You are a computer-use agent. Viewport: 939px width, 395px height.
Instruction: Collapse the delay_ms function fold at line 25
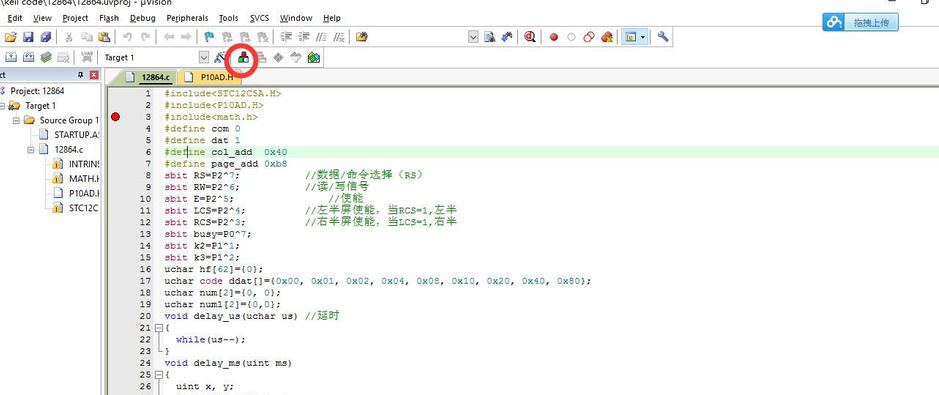(x=159, y=375)
